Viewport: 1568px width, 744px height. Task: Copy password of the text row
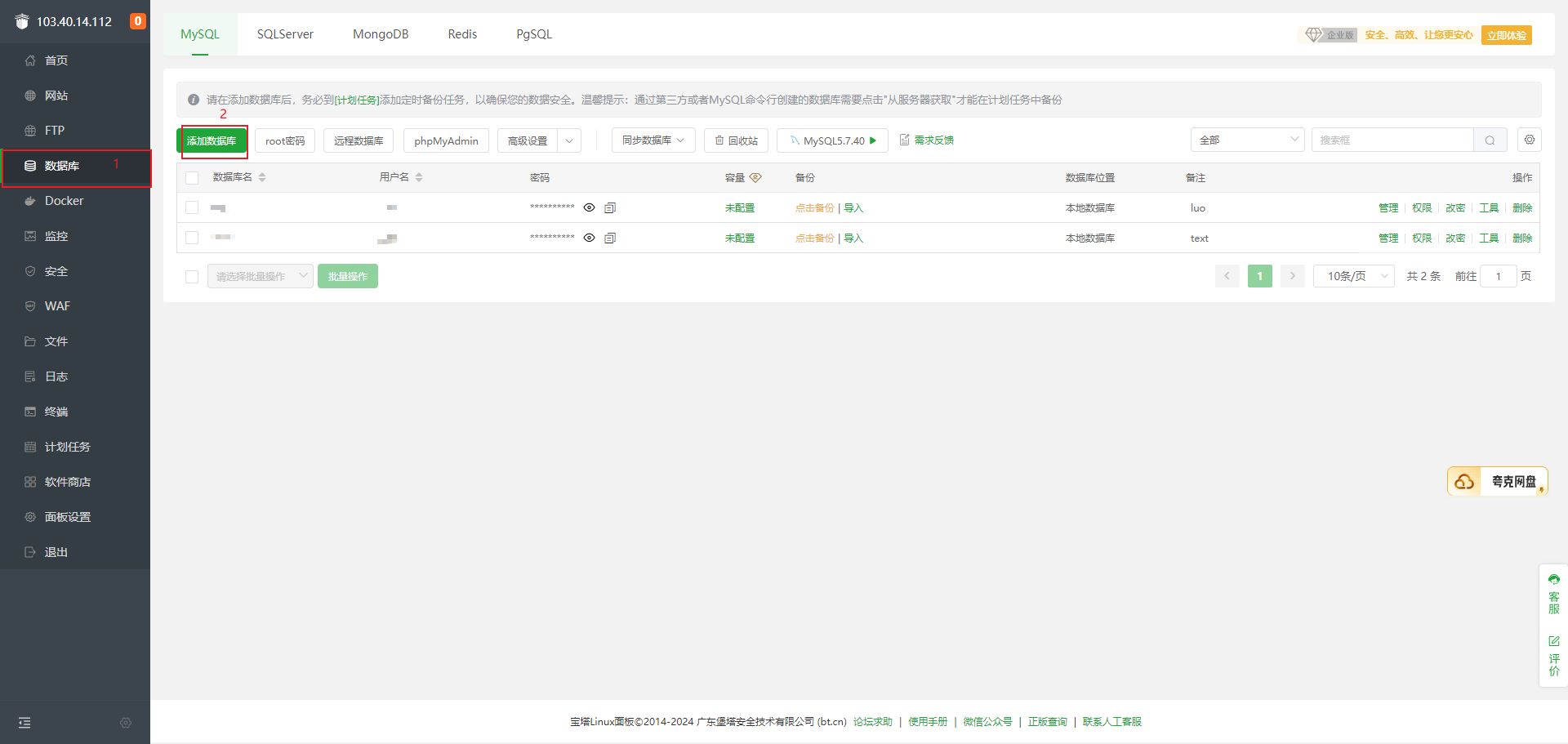point(610,238)
